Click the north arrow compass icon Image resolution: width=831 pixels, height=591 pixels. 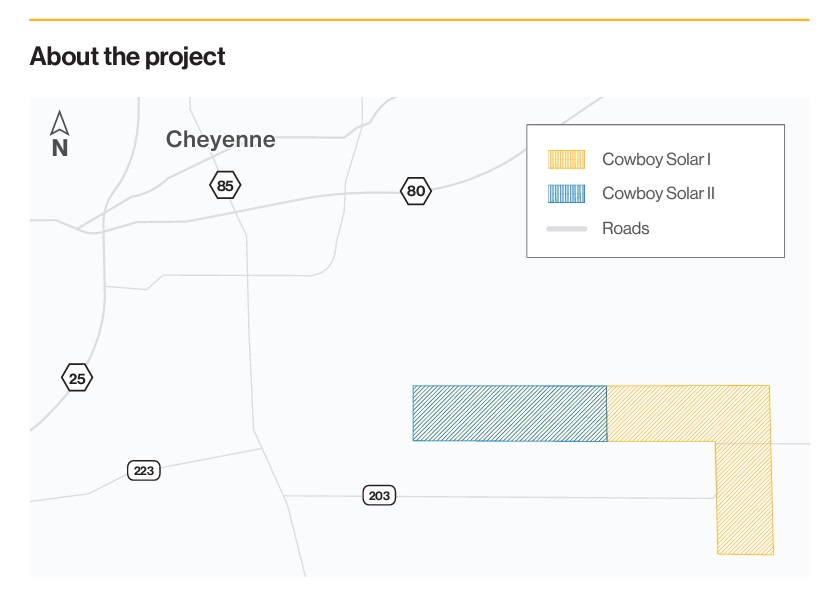(60, 123)
